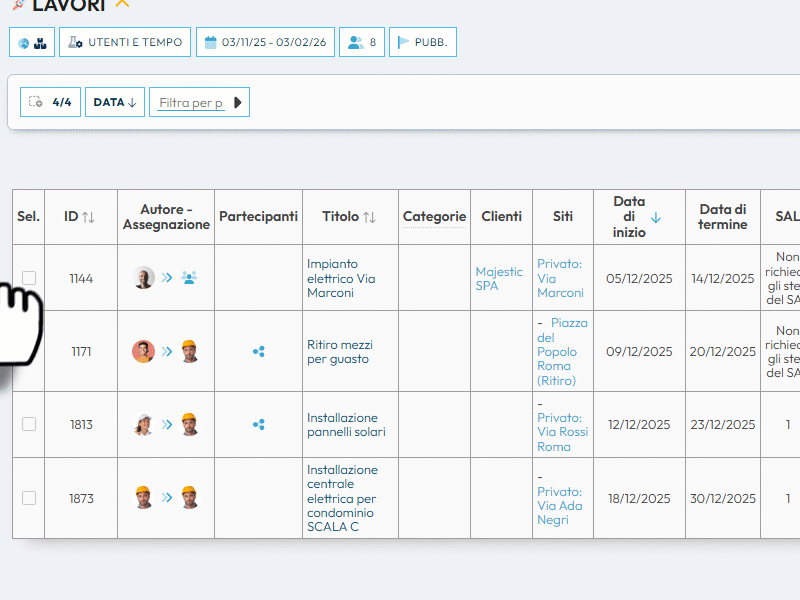Image resolution: width=800 pixels, height=600 pixels.
Task: Select the checkbox for job 1813
Action: pyautogui.click(x=29, y=424)
